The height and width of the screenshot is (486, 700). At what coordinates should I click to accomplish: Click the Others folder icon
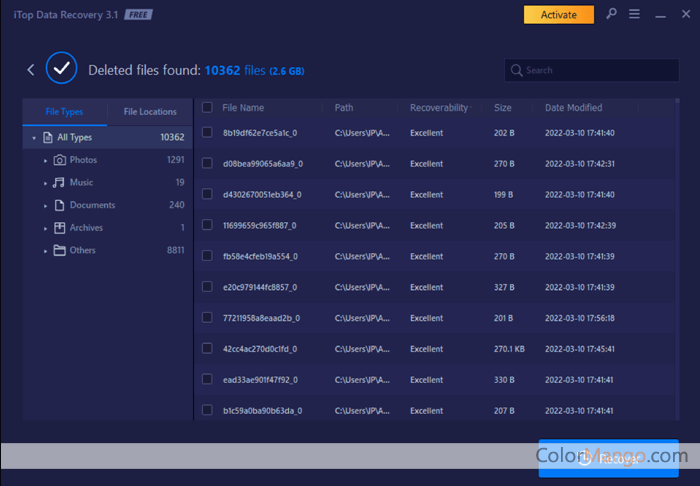coord(60,250)
